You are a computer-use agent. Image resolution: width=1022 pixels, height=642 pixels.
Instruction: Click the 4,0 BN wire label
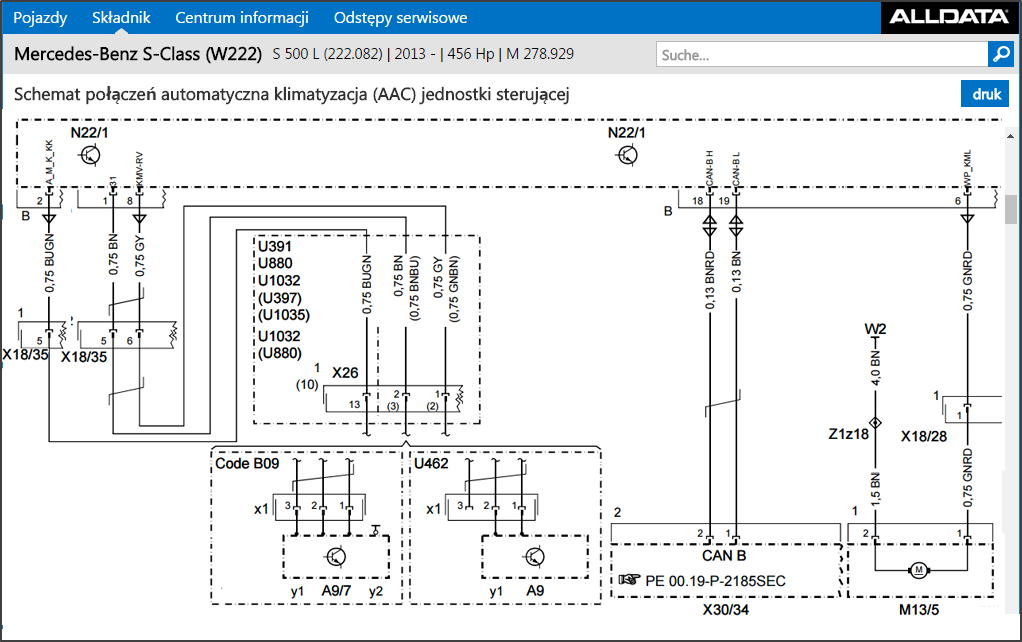tap(875, 368)
